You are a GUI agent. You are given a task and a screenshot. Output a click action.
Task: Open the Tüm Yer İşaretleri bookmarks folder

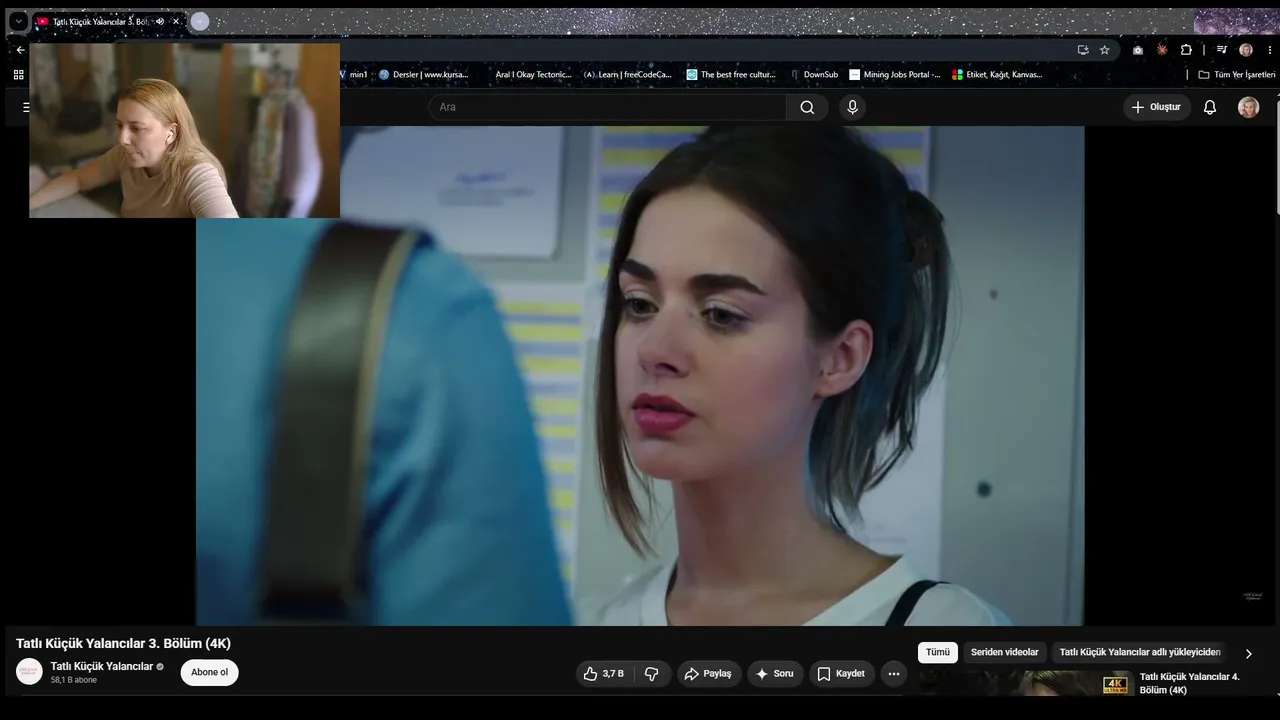pos(1237,74)
